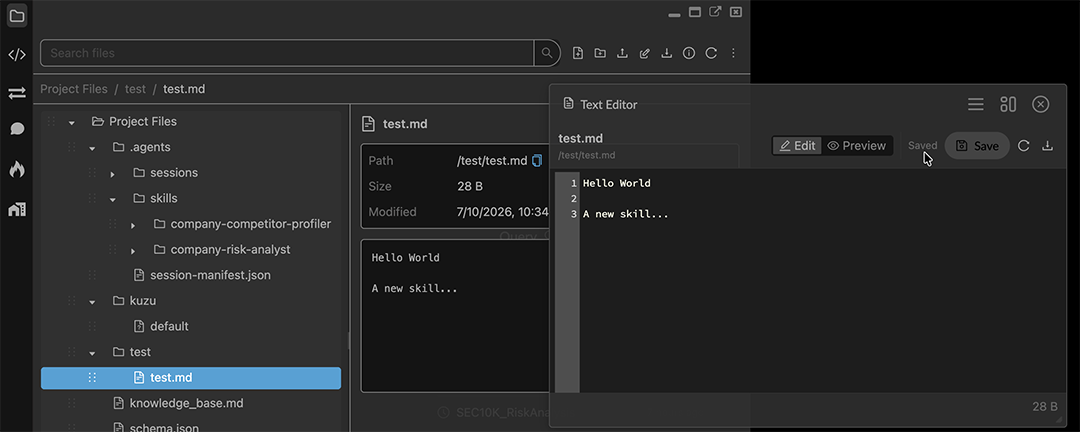Expand the sessions folder
The image size is (1080, 432).
coord(113,174)
